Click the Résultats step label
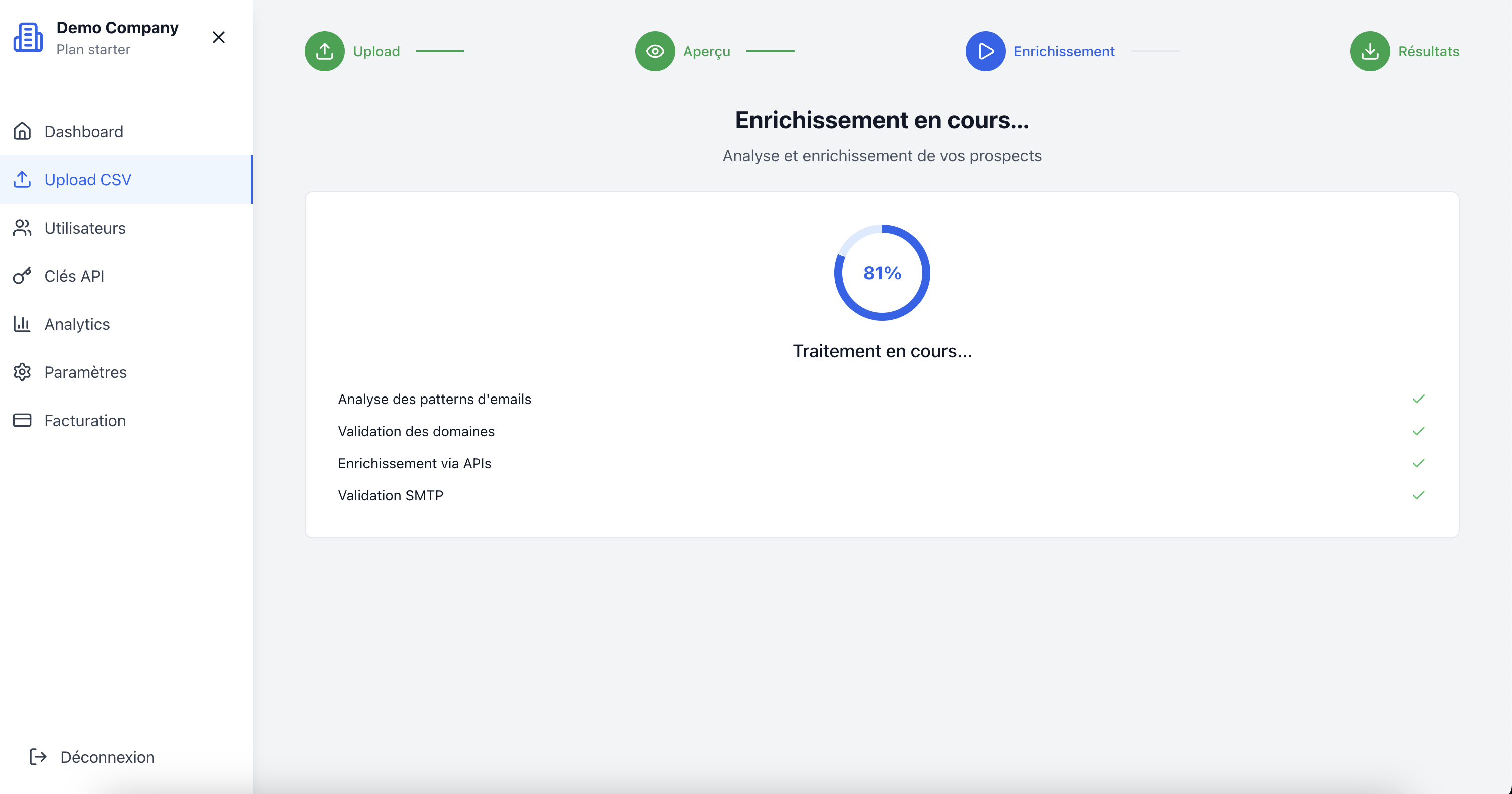The height and width of the screenshot is (794, 1512). tap(1428, 51)
